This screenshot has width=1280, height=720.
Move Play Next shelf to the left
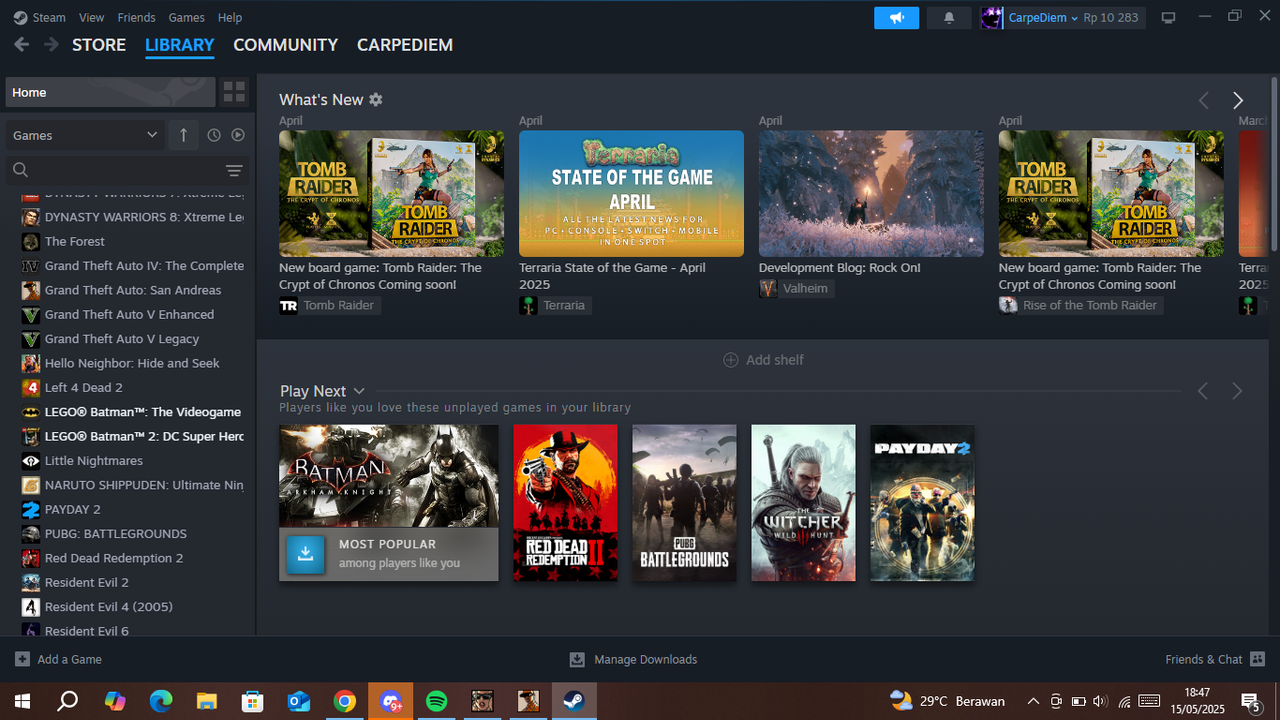1203,391
